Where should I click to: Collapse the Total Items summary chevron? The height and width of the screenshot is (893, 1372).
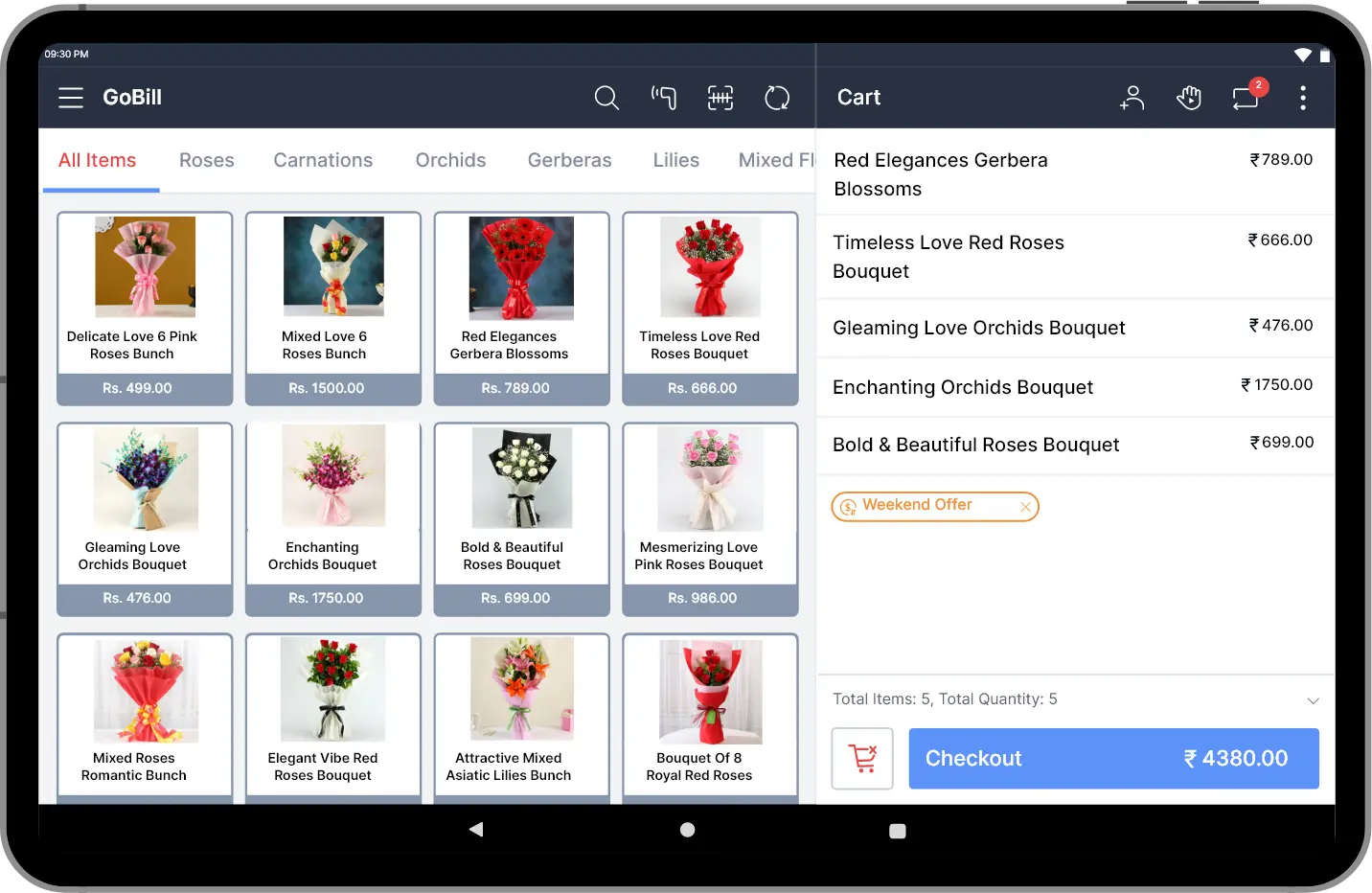1313,699
